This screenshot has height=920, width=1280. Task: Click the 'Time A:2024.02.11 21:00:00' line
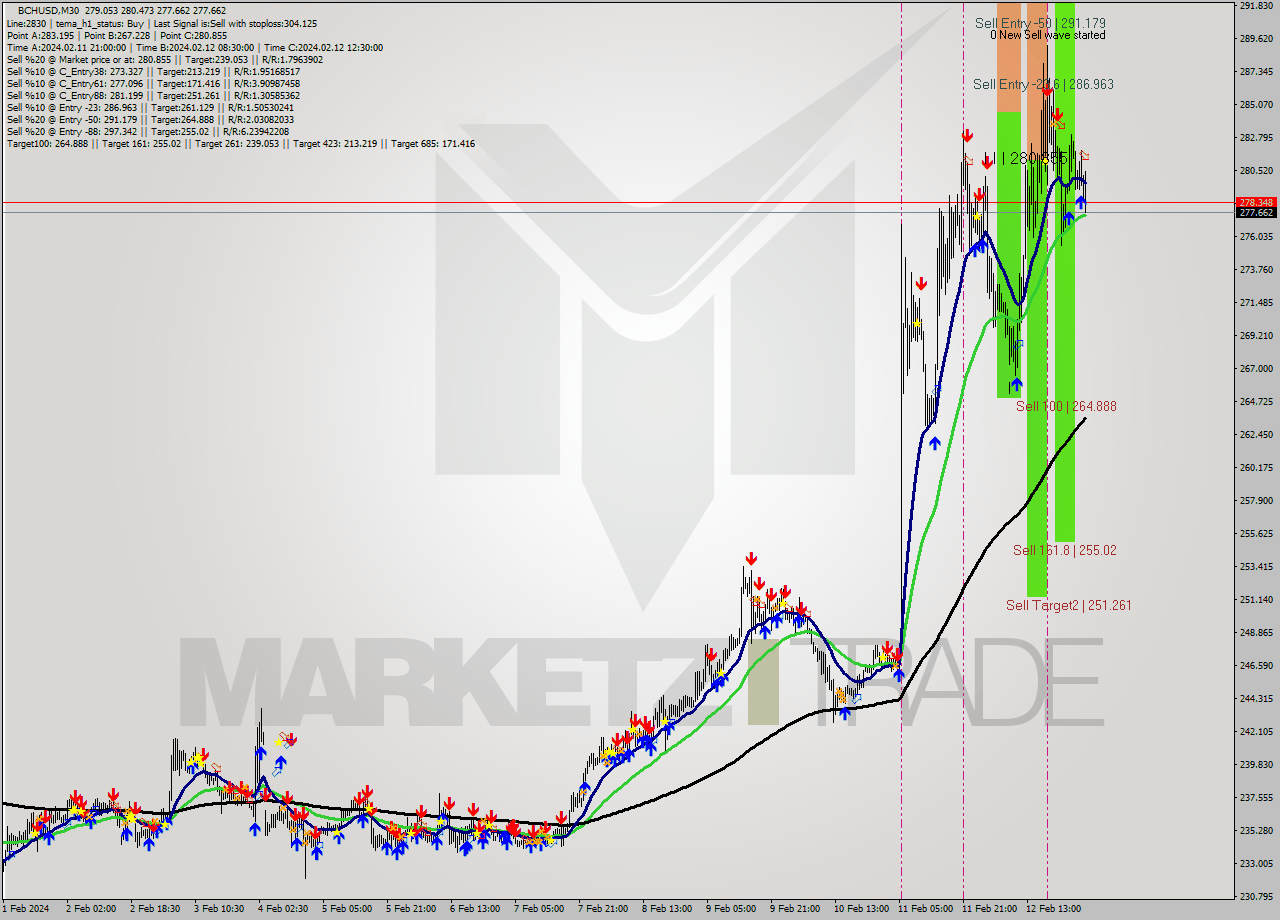pos(195,47)
